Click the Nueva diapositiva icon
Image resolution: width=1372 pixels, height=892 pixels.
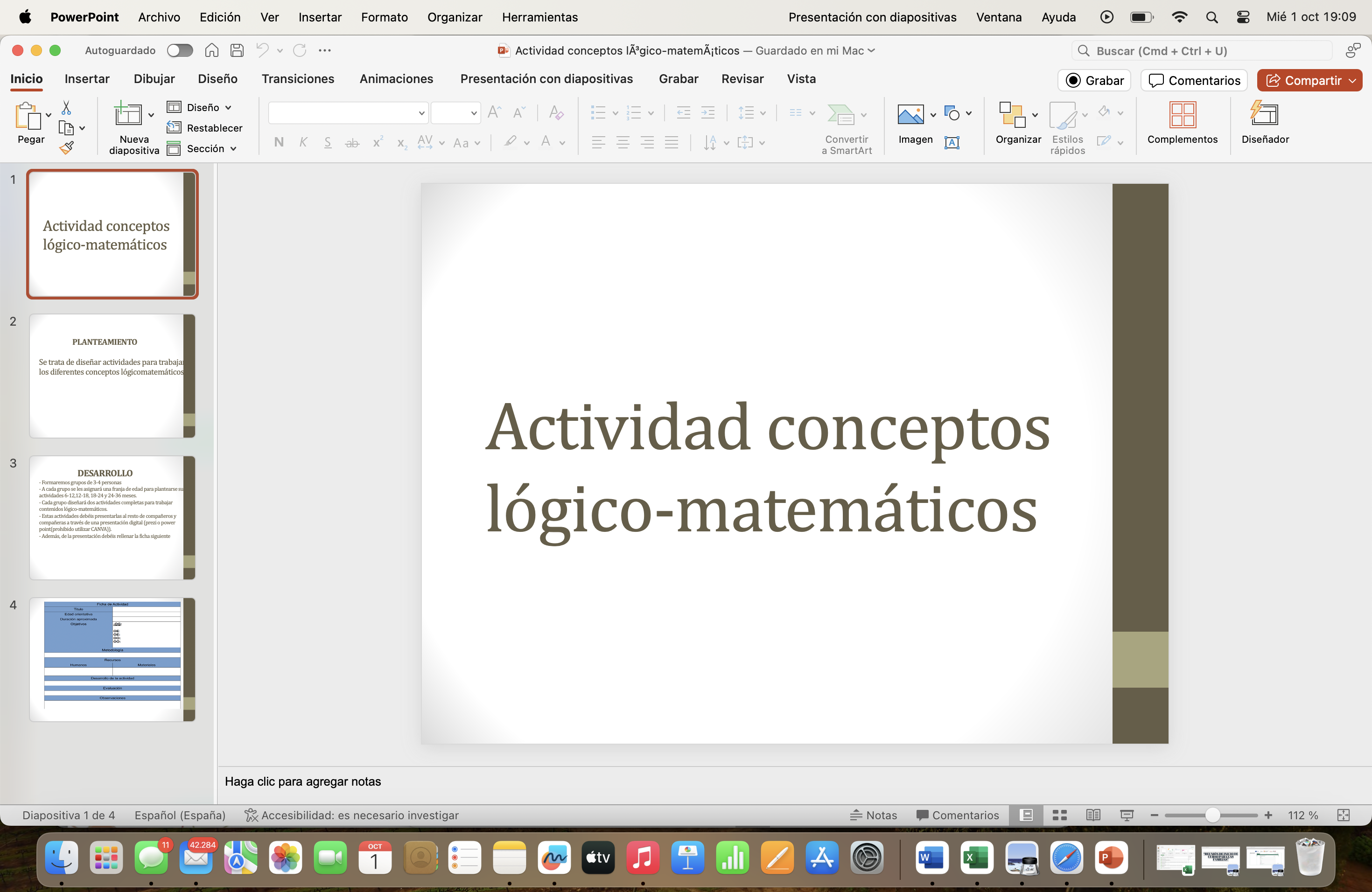tap(127, 115)
